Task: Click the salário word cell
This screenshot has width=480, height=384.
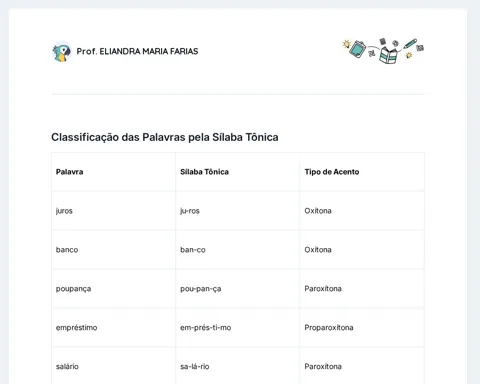Action: pyautogui.click(x=114, y=366)
